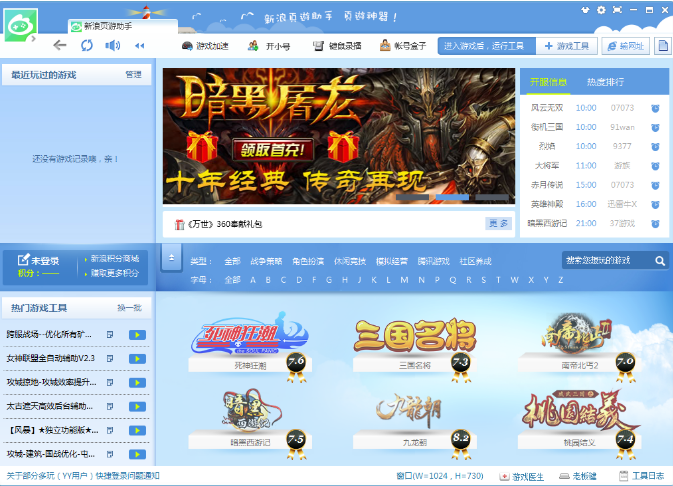This screenshot has height=486, width=673.
Task: Set alarm reminder for 街机三国 row
Action: click(x=655, y=128)
